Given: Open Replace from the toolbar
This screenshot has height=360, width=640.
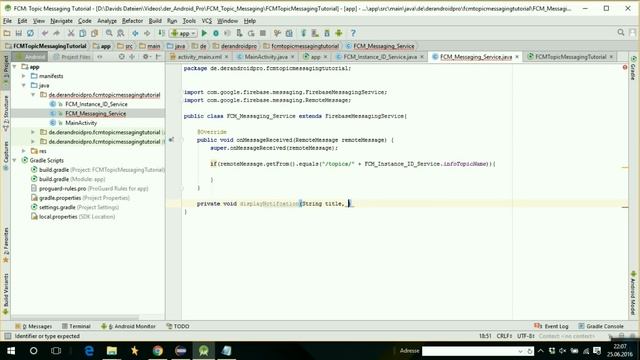Looking at the screenshot, I should tap(121, 33).
